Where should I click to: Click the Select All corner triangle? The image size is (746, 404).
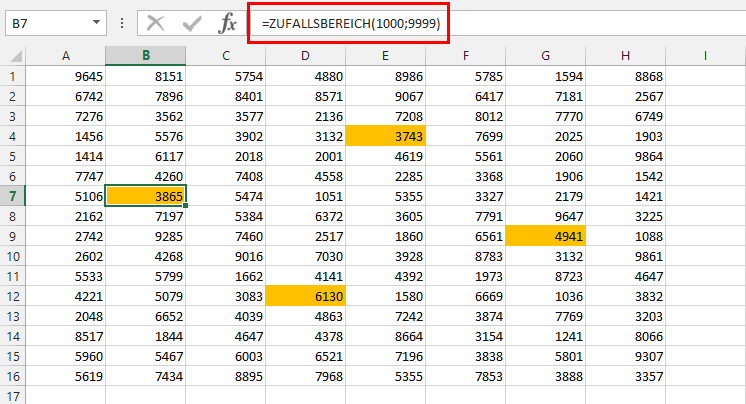[x=12, y=55]
